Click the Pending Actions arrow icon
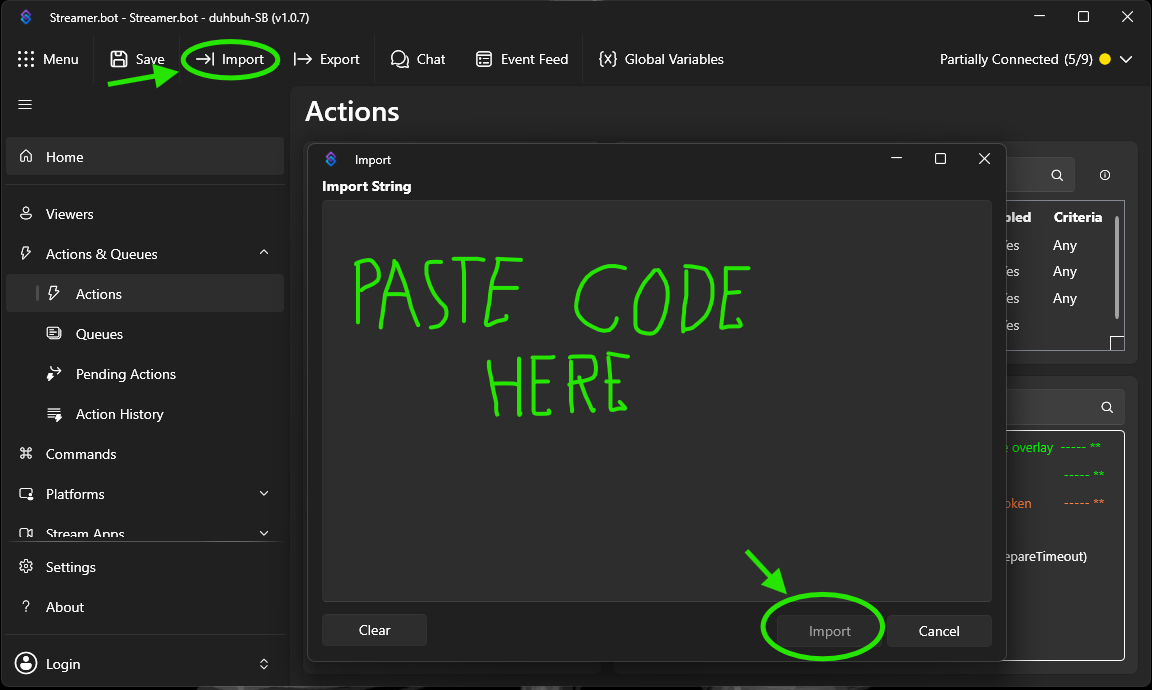 click(x=54, y=373)
